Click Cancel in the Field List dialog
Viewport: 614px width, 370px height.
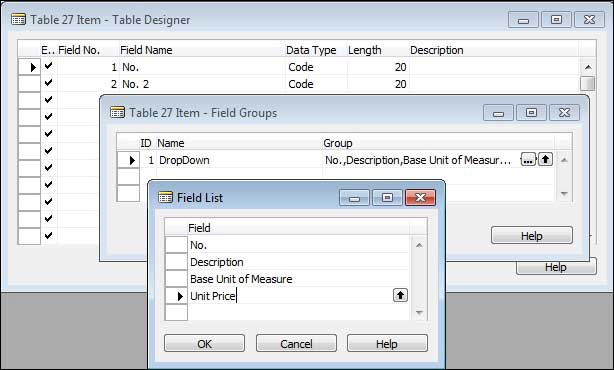pyautogui.click(x=296, y=343)
